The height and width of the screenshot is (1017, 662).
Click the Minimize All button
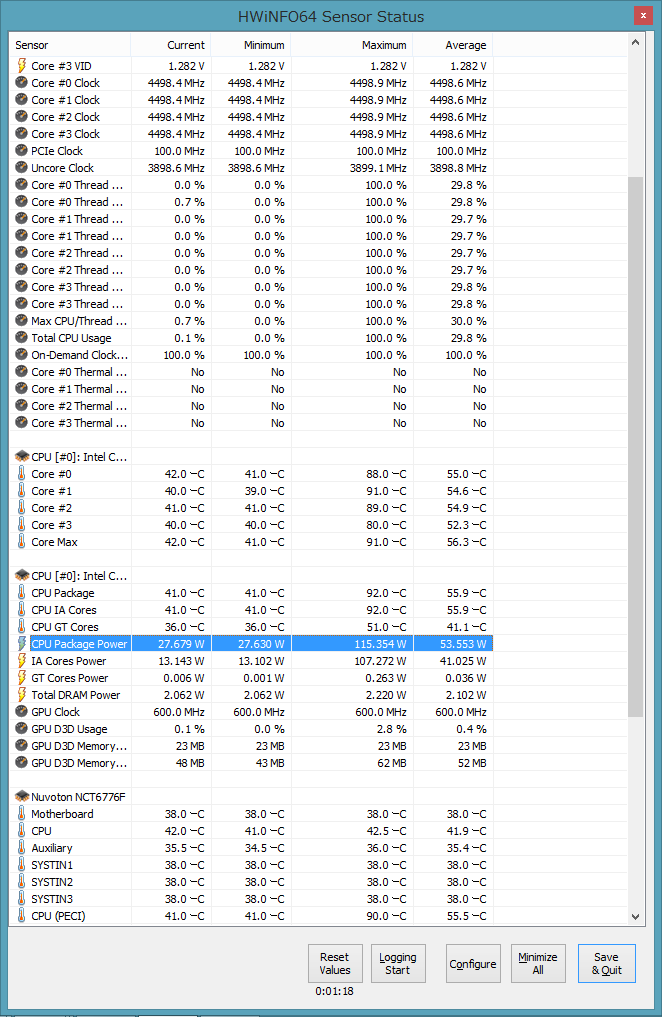coord(538,963)
